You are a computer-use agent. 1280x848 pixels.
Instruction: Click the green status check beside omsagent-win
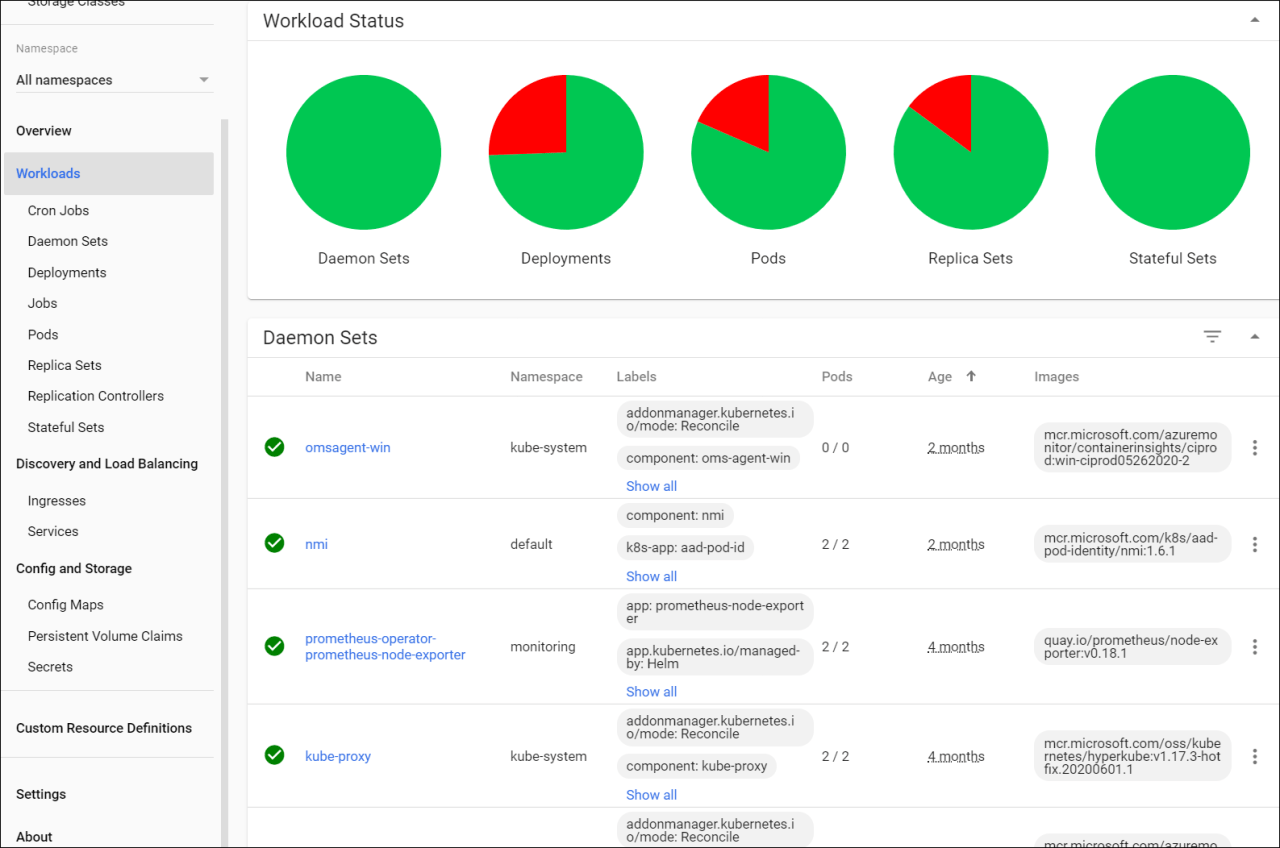274,447
